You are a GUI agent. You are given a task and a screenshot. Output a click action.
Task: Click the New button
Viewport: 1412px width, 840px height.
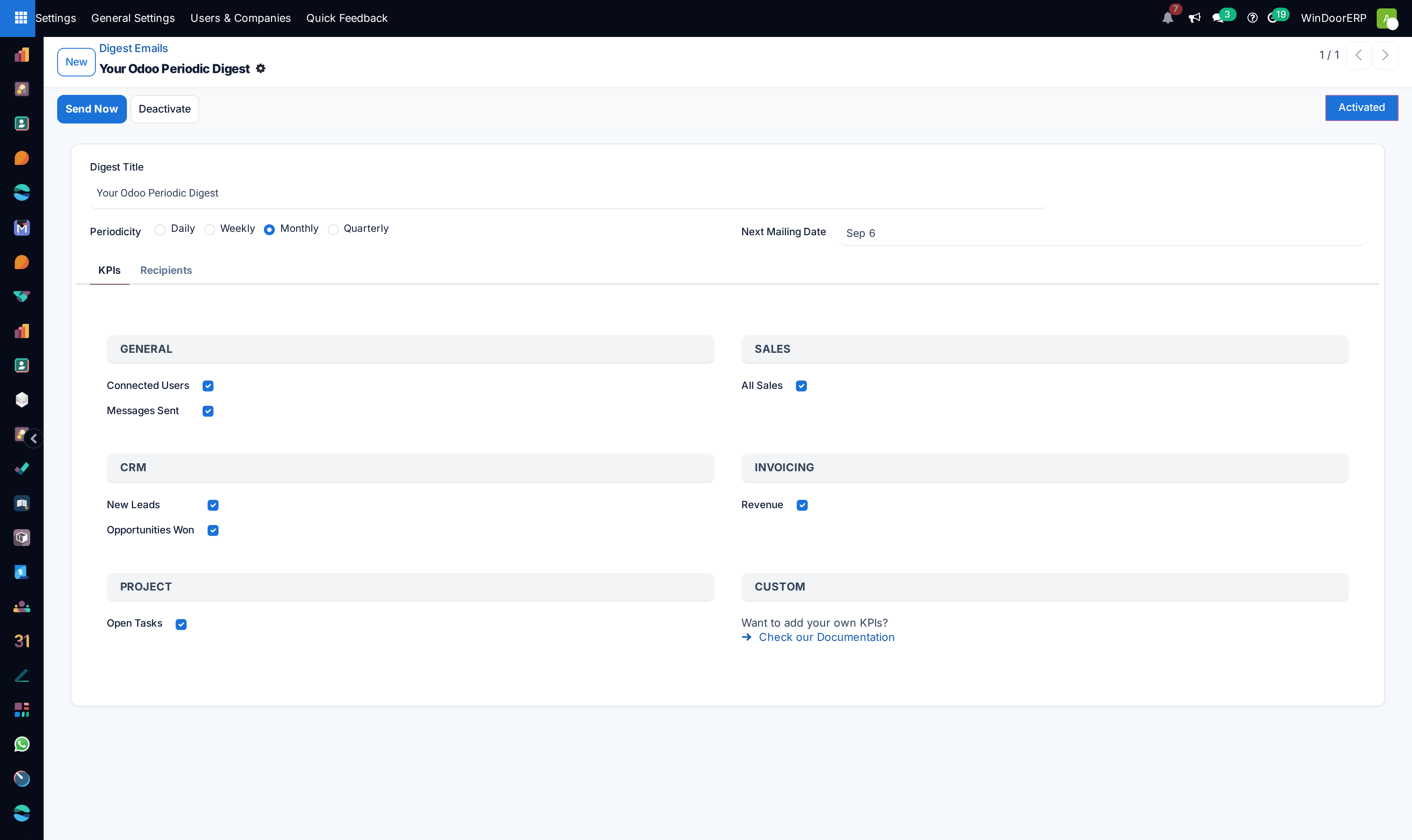tap(76, 62)
